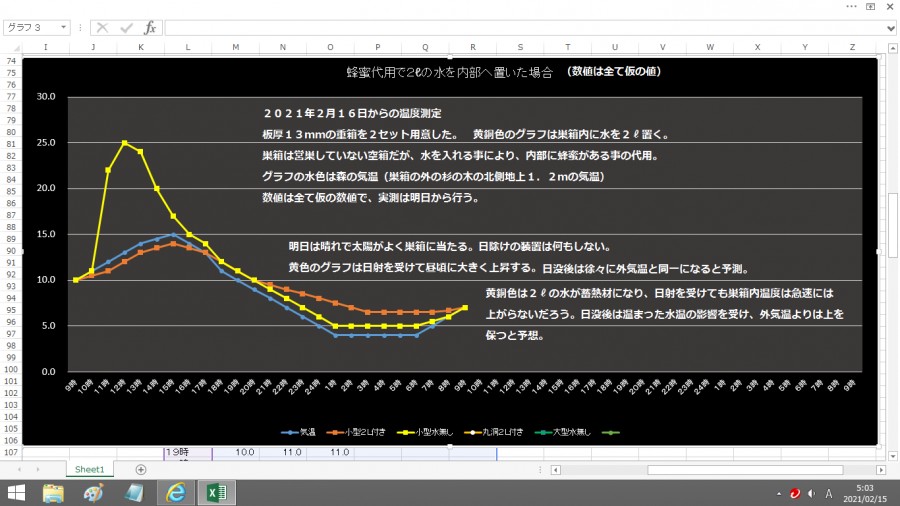Image resolution: width=900 pixels, height=506 pixels.
Task: Show hidden system tray icons
Action: [x=780, y=492]
